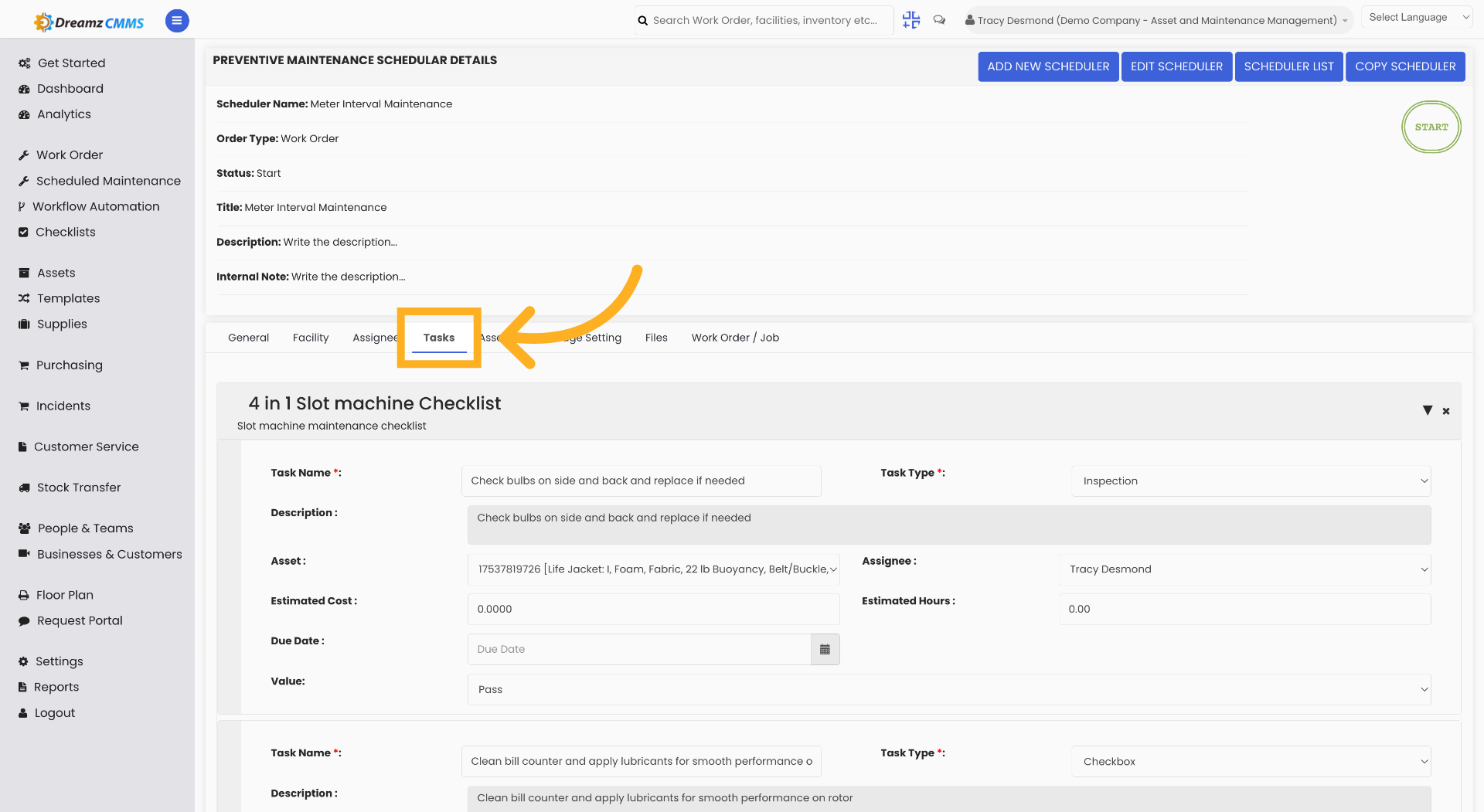The width and height of the screenshot is (1484, 812).
Task: Click the Templates shuffle icon
Action: [24, 298]
